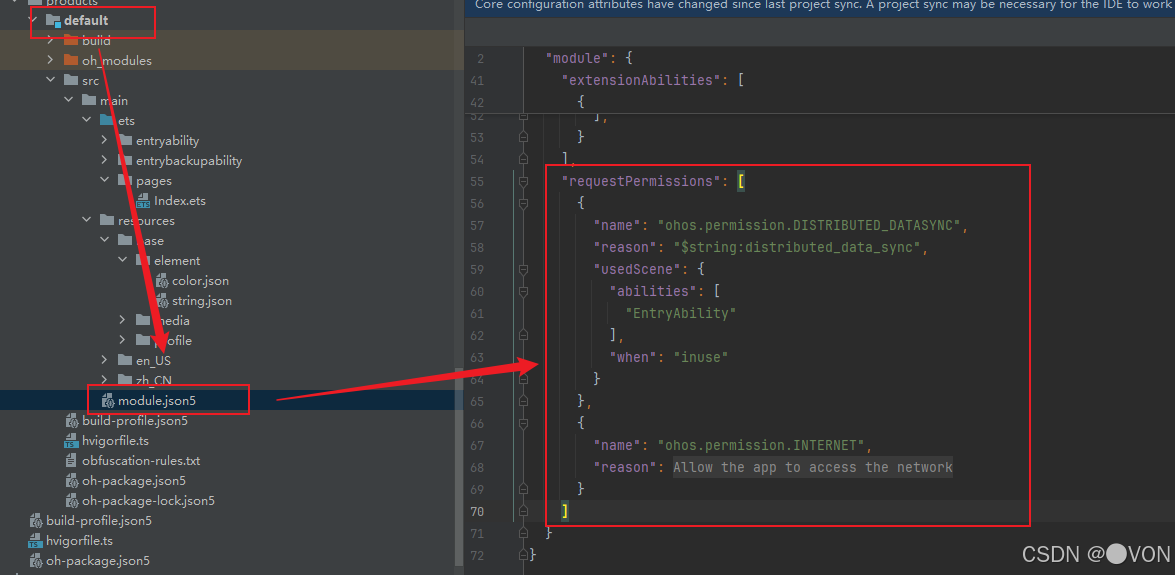Expand the entryability folder chevron
The width and height of the screenshot is (1175, 575).
104,140
